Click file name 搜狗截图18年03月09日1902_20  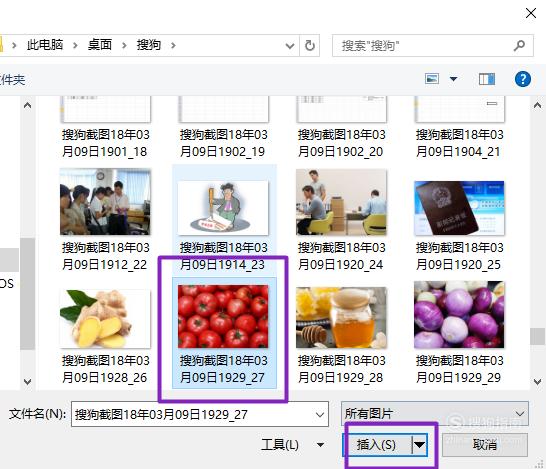pyautogui.click(x=341, y=143)
